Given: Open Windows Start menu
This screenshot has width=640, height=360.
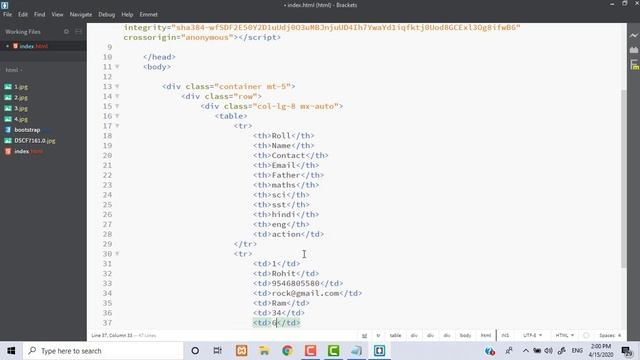Looking at the screenshot, I should point(11,351).
